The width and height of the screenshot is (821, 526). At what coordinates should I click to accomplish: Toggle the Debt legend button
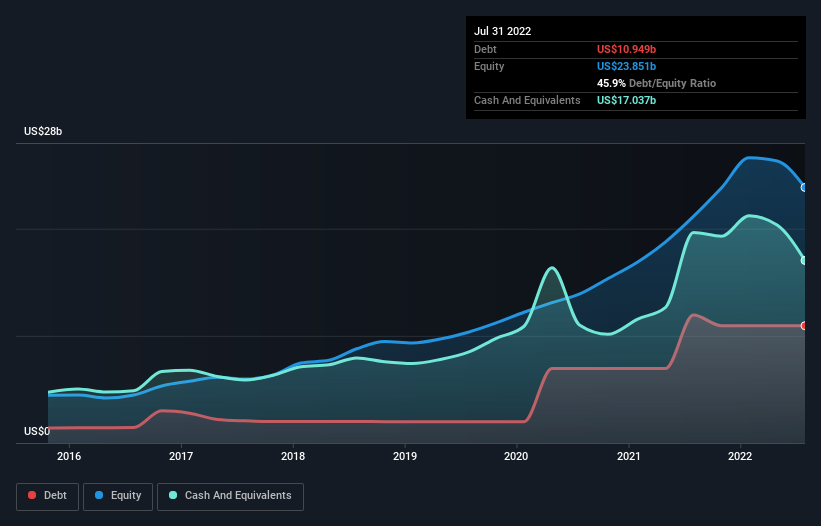[48, 496]
